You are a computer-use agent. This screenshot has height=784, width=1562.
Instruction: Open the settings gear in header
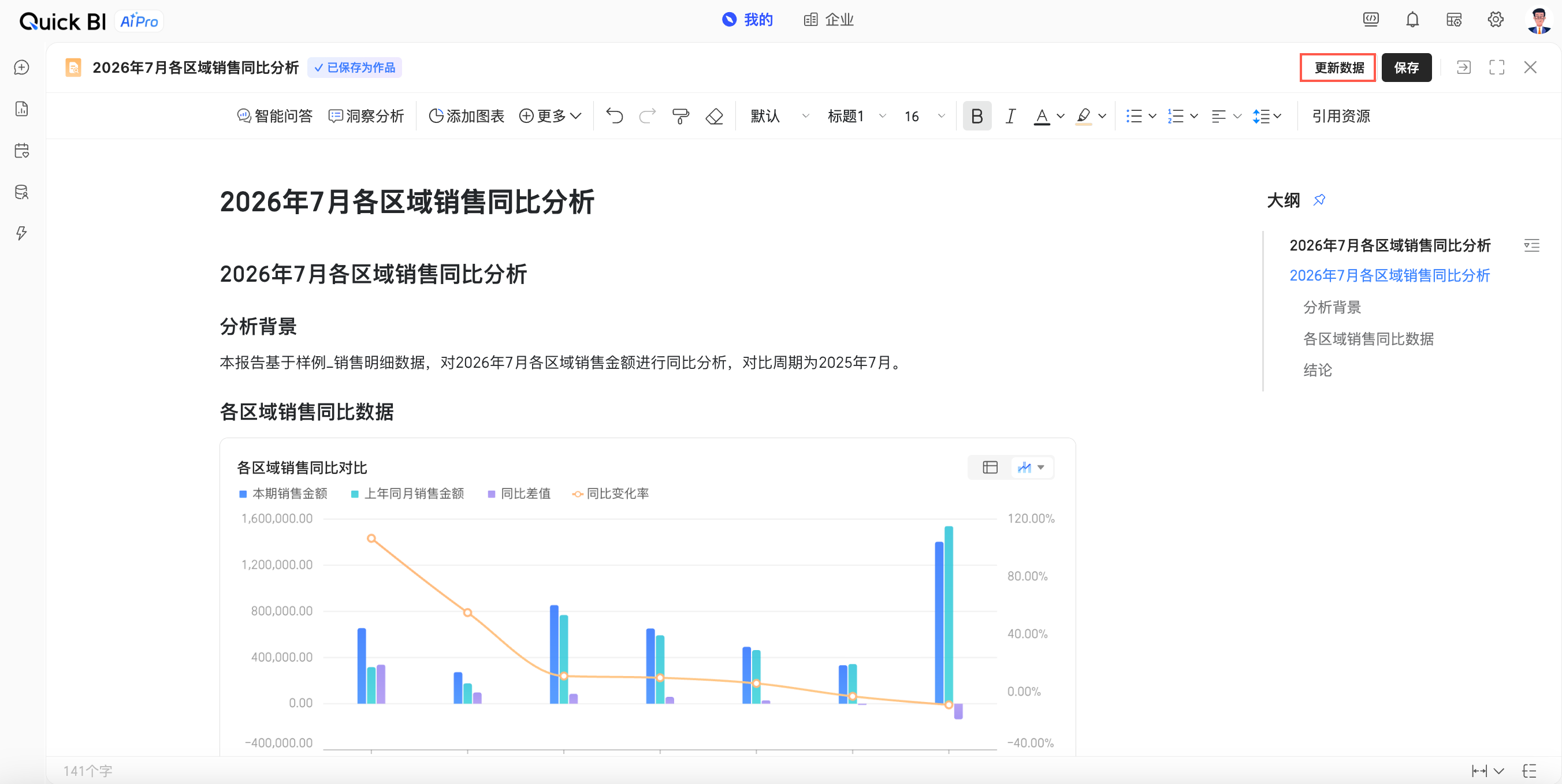1496,20
